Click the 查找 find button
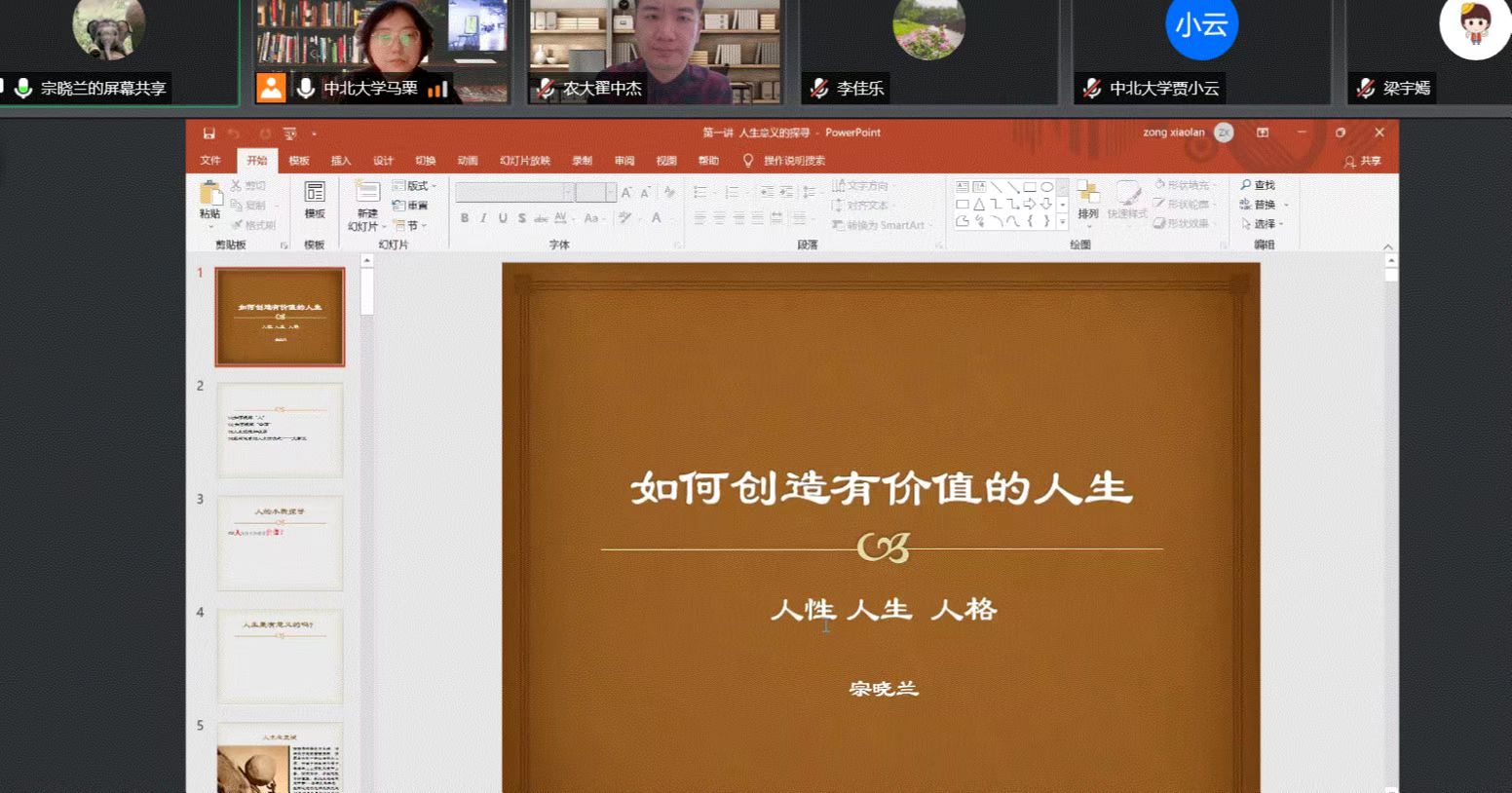Viewport: 1512px width, 793px height. tap(1258, 185)
